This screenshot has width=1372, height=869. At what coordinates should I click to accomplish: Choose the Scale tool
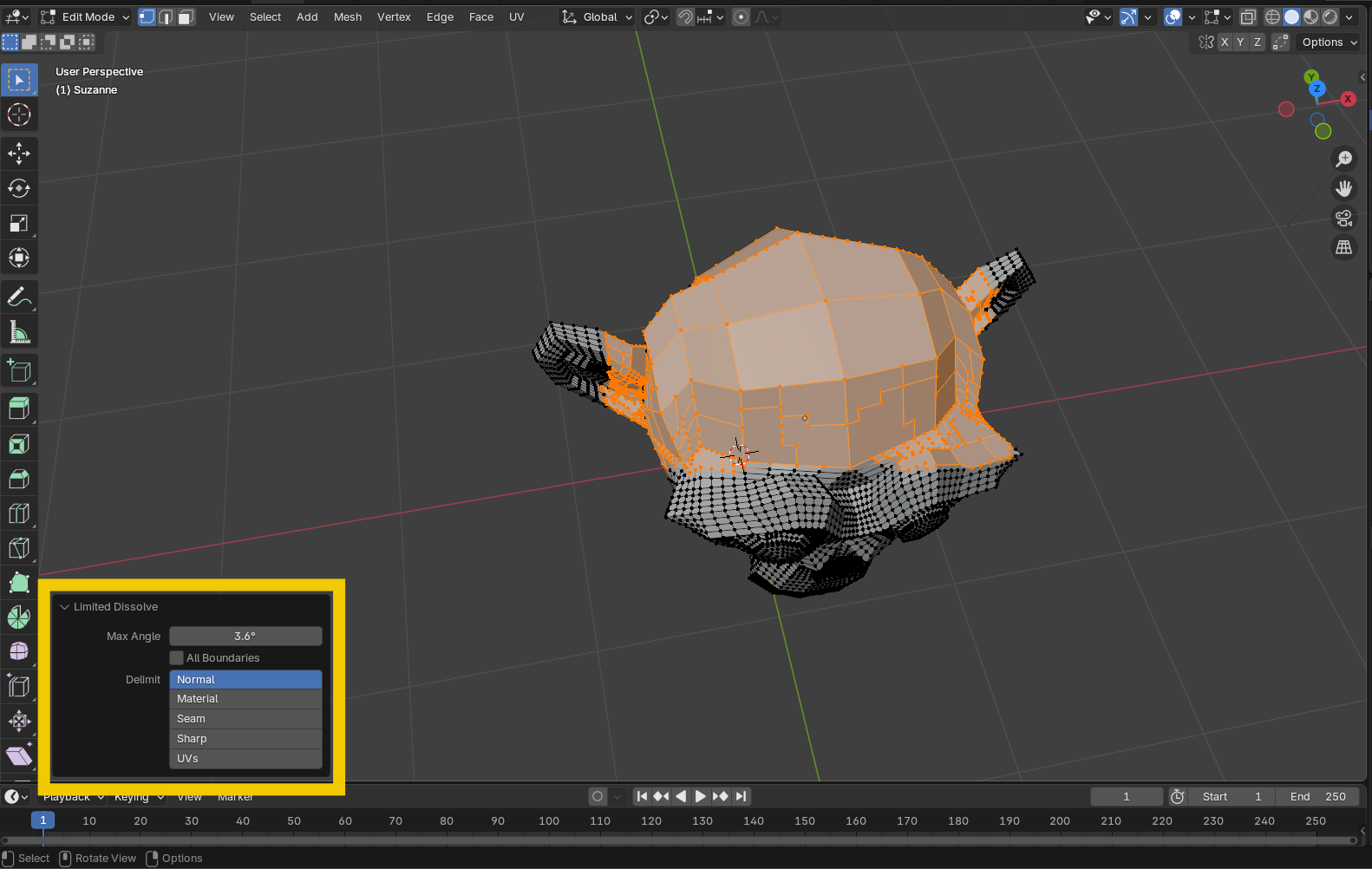coord(19,223)
